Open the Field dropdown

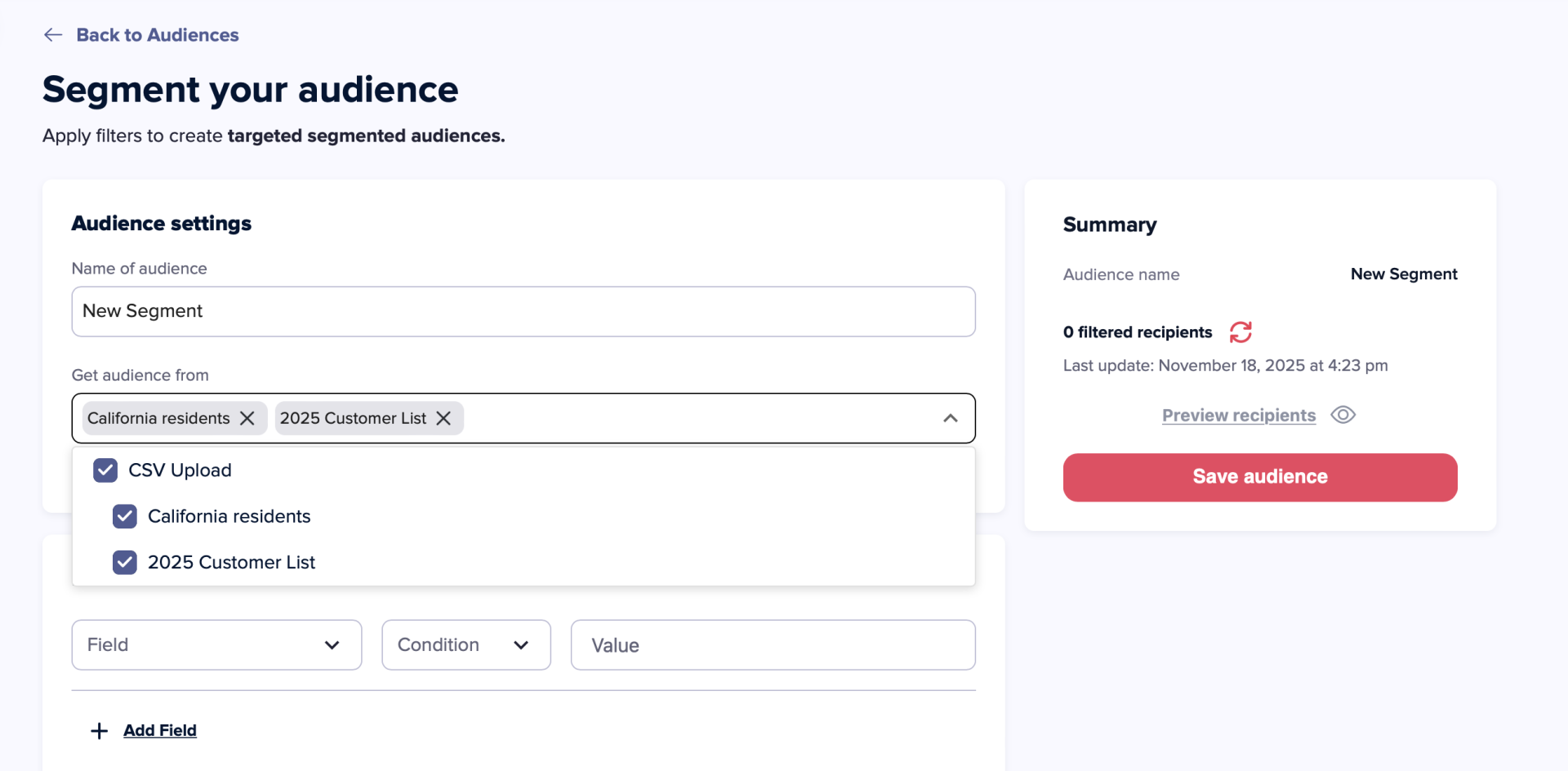pyautogui.click(x=216, y=645)
